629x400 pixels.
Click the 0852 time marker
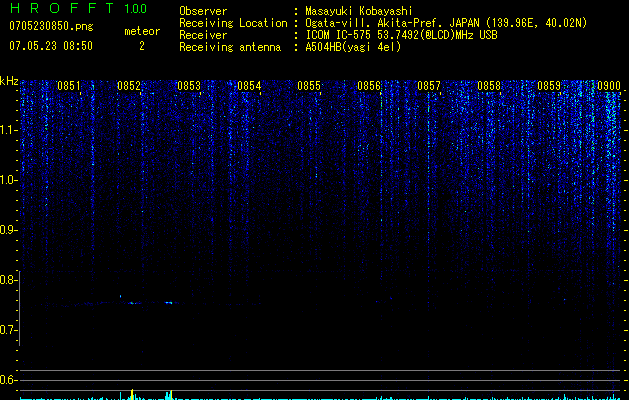pyautogui.click(x=129, y=86)
